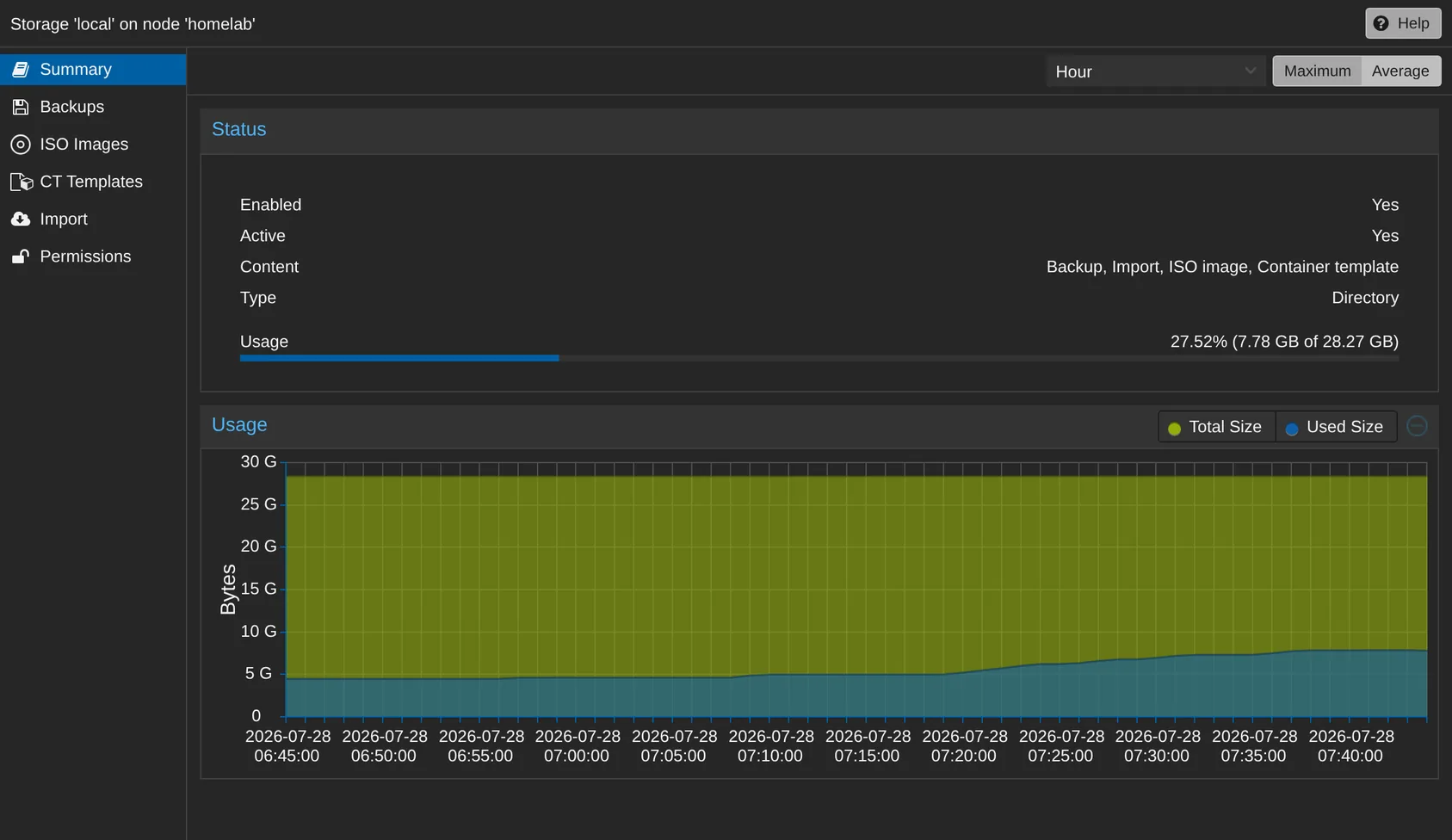1452x840 pixels.
Task: Click the Backups floppy disk icon
Action: click(x=21, y=107)
